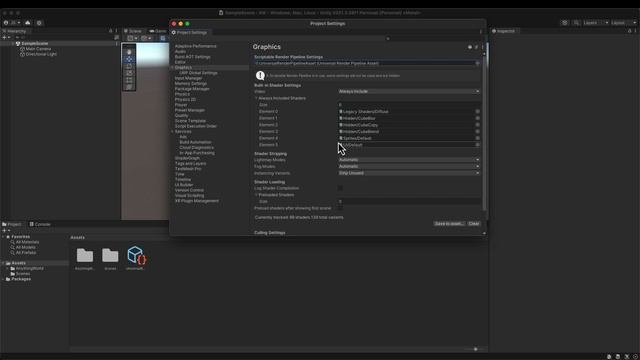Select Main Camera in Hierarchy
The height and width of the screenshot is (360, 640).
coord(38,49)
